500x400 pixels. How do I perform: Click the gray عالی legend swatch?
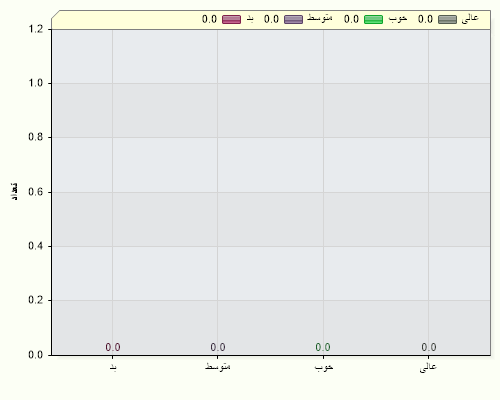447,19
